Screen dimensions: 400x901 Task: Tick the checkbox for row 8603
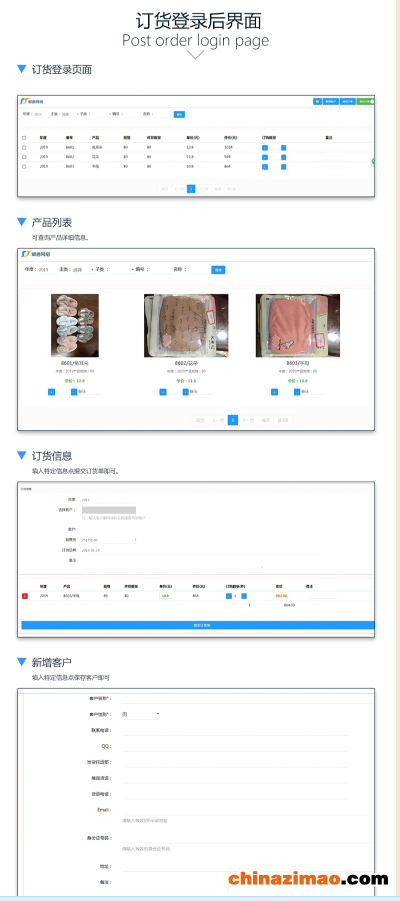(24, 167)
